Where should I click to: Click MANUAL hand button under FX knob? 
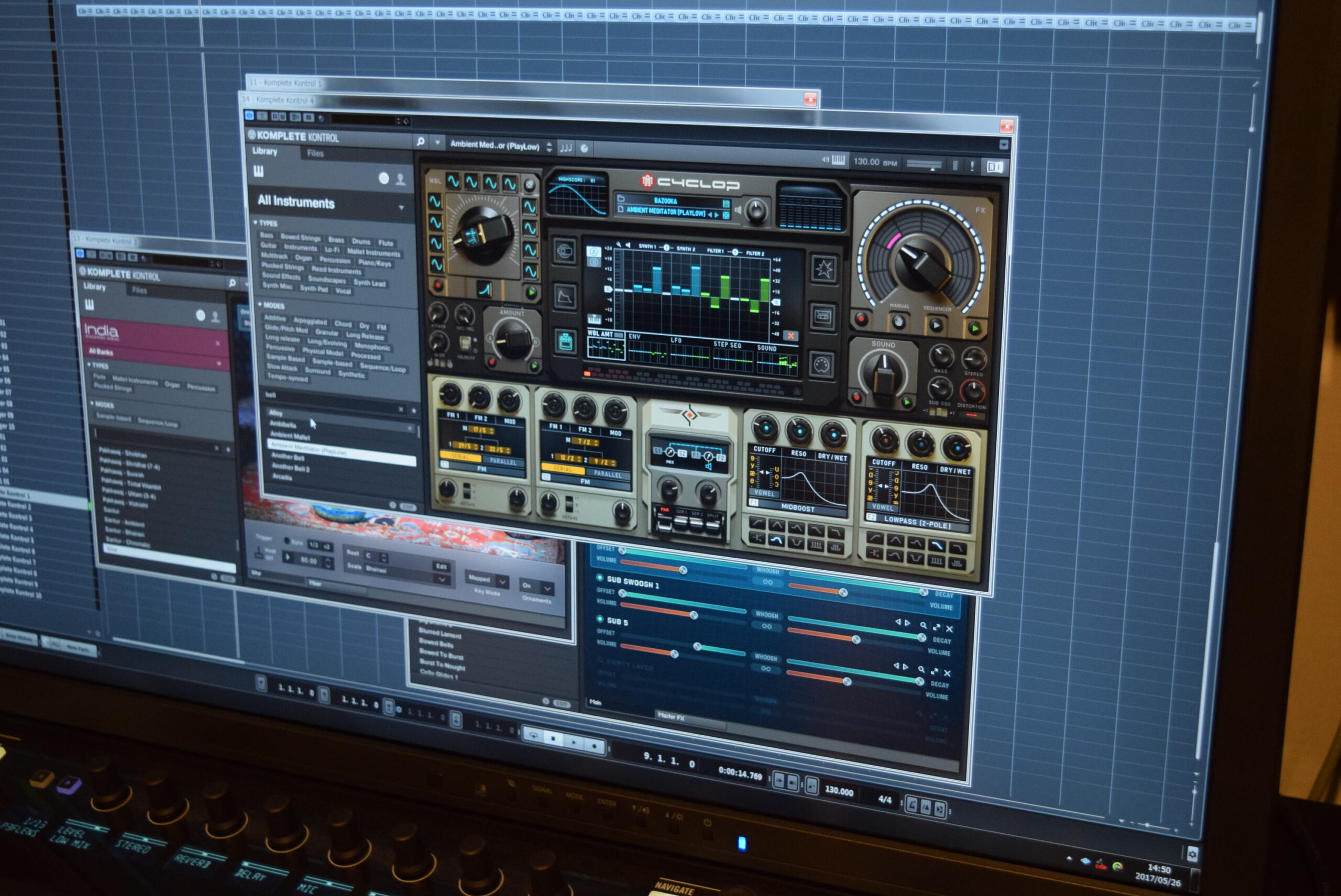[898, 322]
